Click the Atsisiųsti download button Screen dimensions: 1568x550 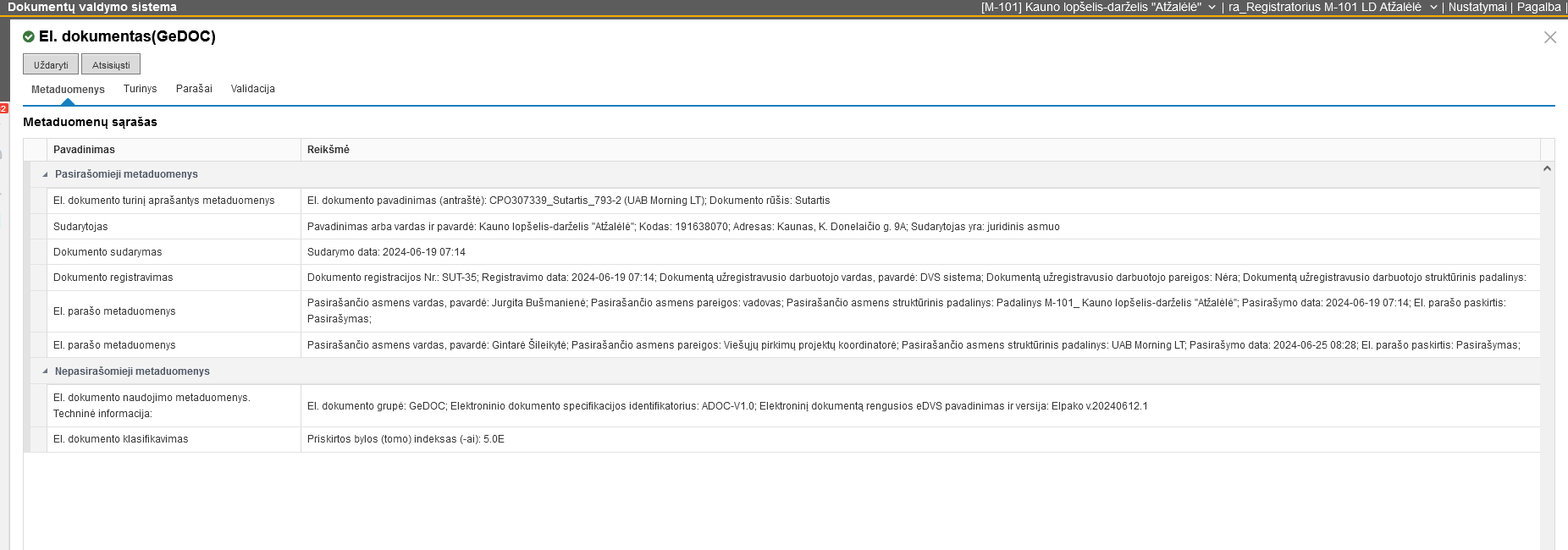[x=111, y=65]
